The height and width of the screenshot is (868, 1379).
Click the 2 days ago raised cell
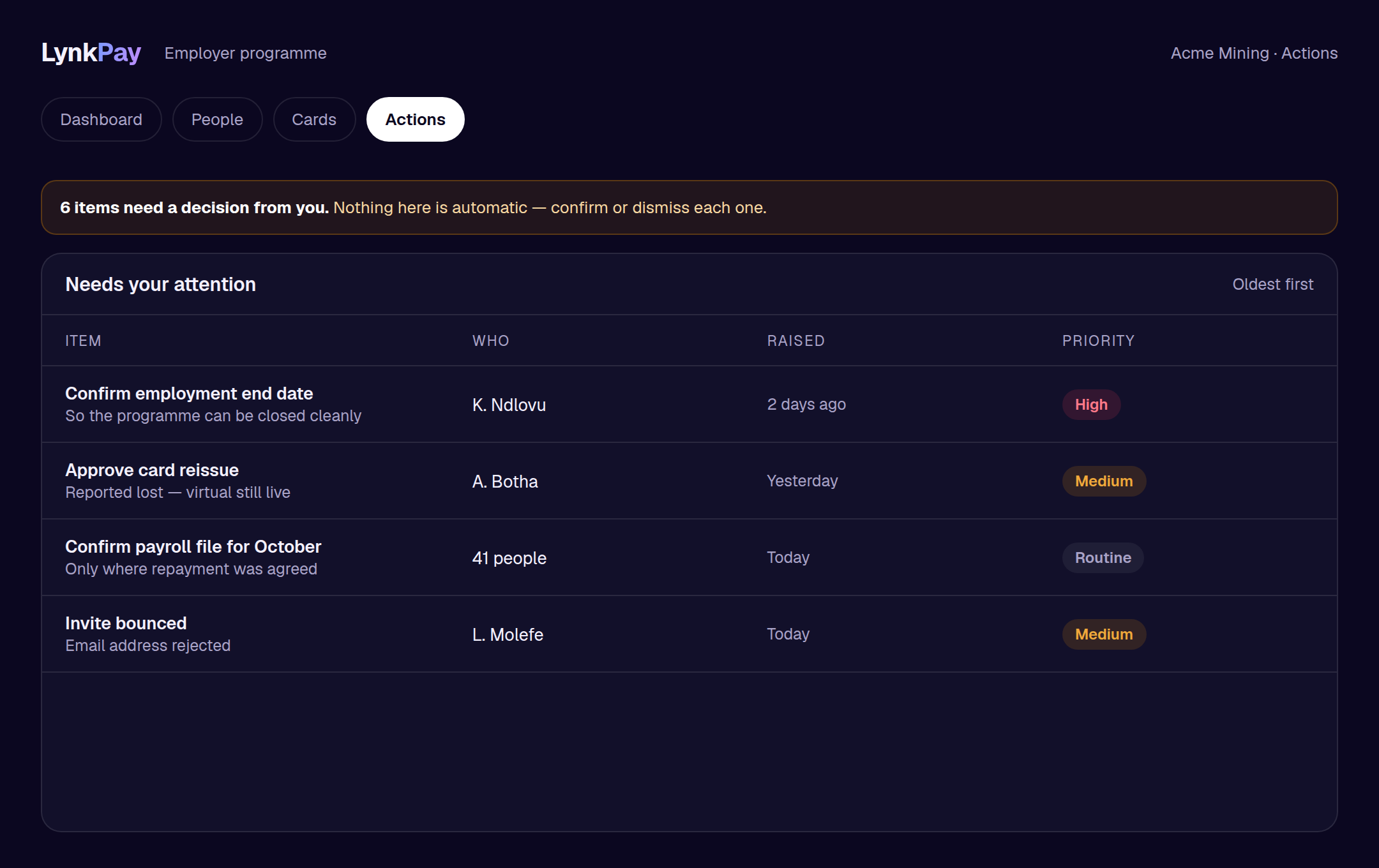(806, 404)
